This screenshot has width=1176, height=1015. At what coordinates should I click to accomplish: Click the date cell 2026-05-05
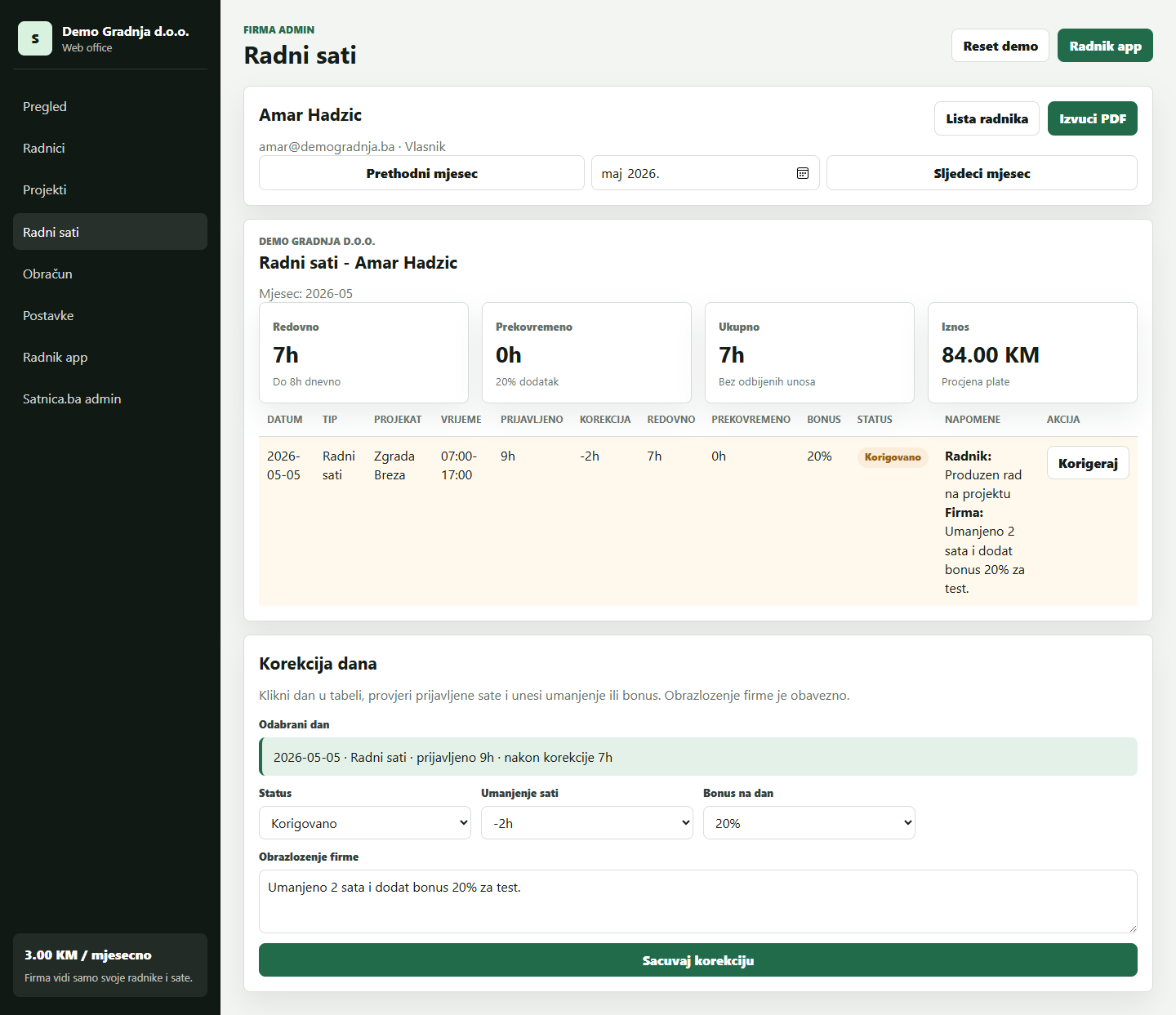(283, 465)
